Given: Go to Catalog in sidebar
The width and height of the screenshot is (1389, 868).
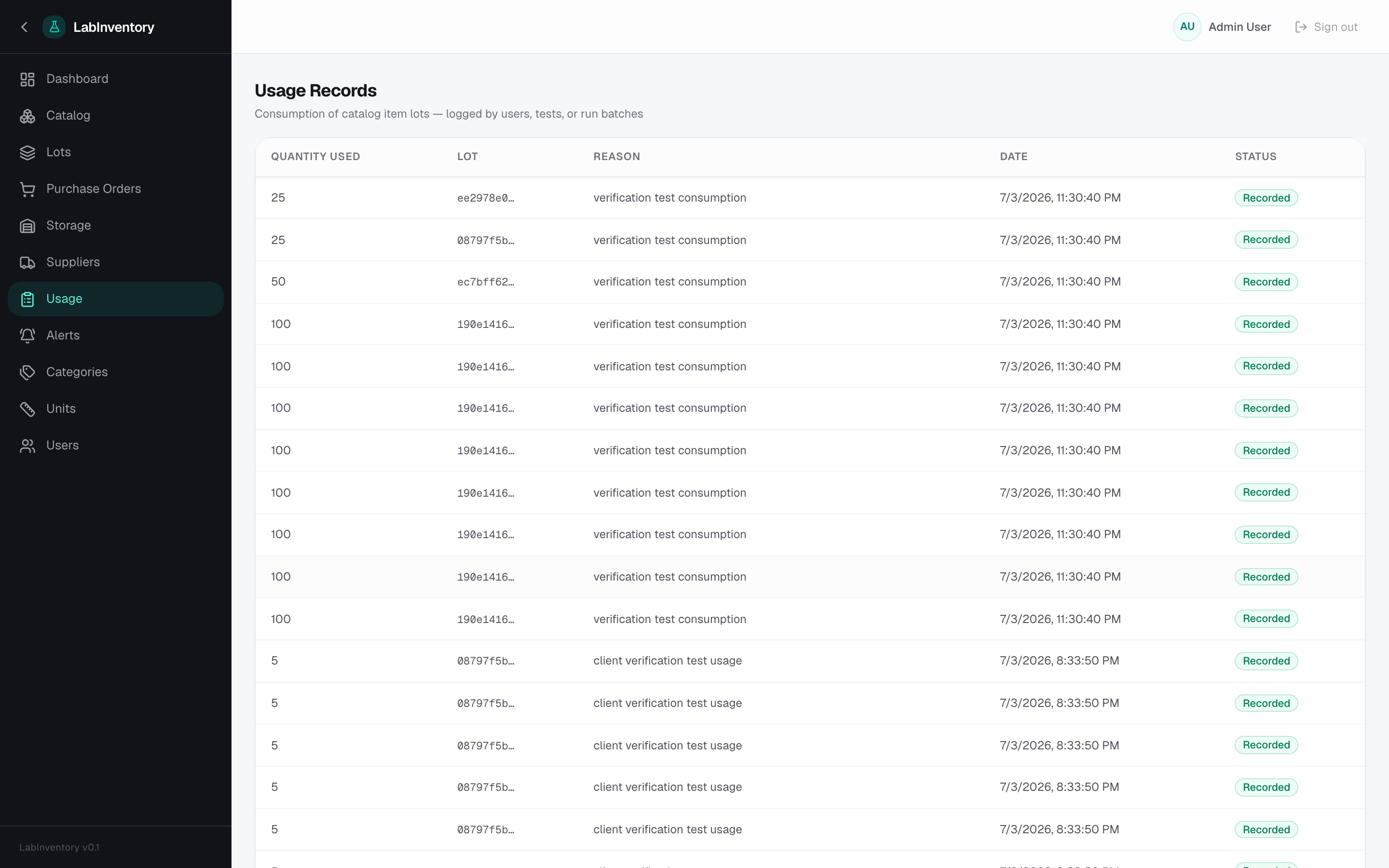Looking at the screenshot, I should 115,116.
